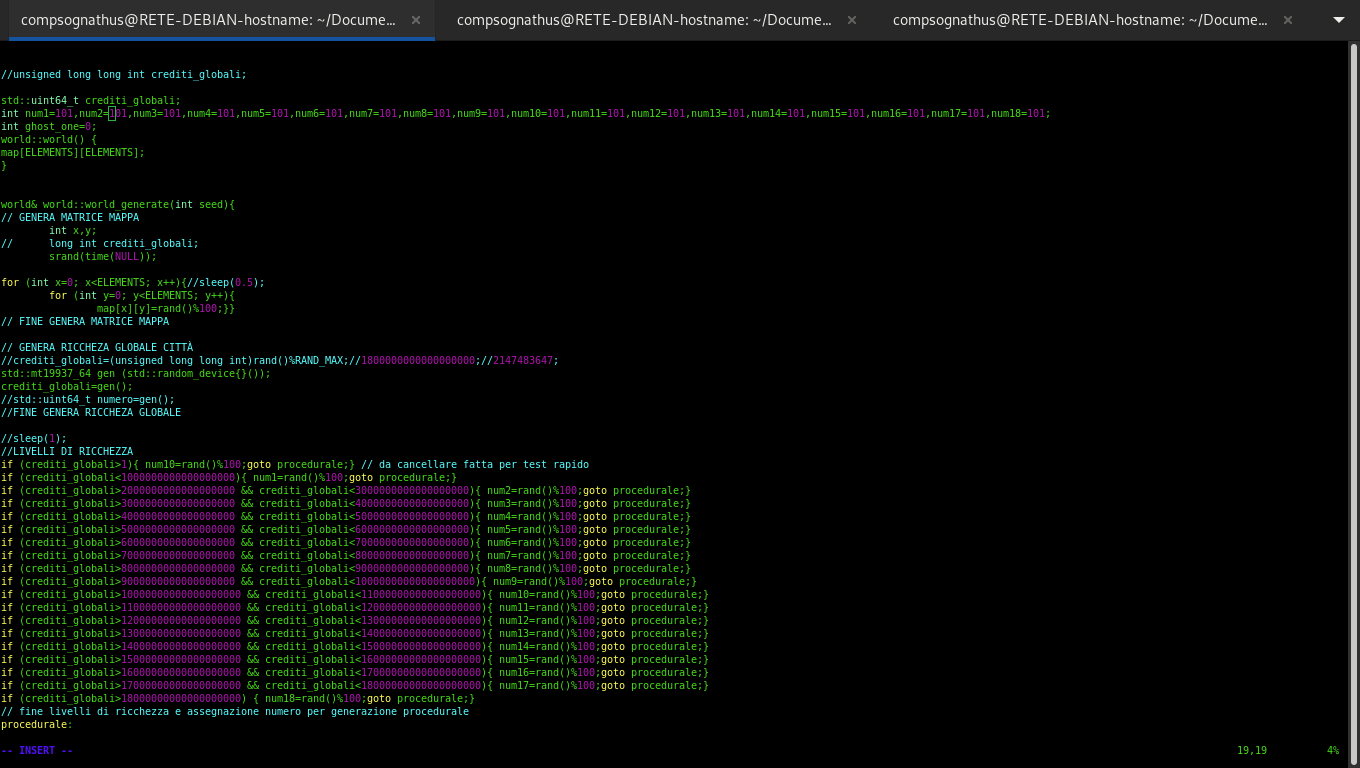Click the 'world& world::world_generate(int seed){' line
Viewport: 1360px width, 768px height.
click(x=118, y=204)
